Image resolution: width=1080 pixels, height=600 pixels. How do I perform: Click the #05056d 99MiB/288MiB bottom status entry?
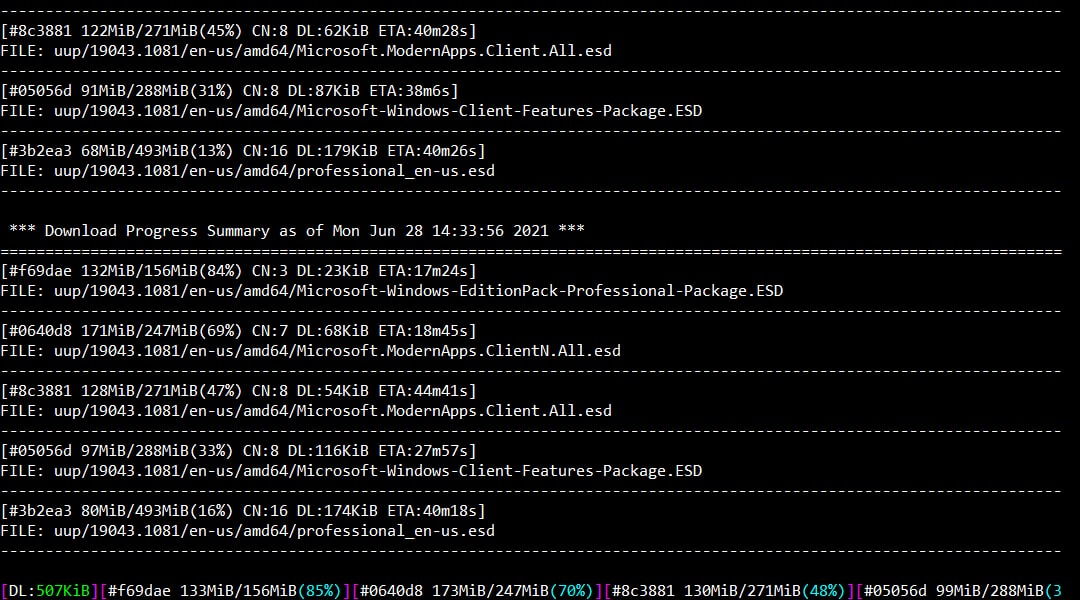(959, 591)
